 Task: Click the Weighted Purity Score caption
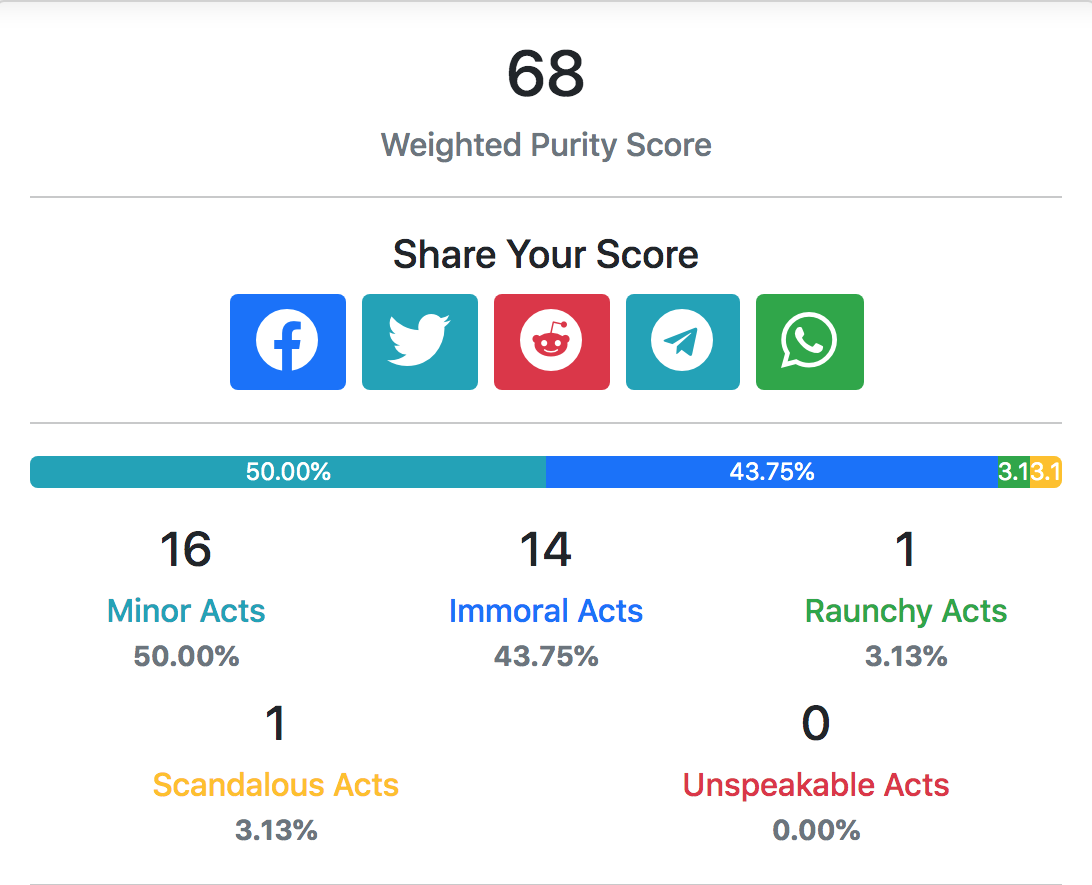546,145
